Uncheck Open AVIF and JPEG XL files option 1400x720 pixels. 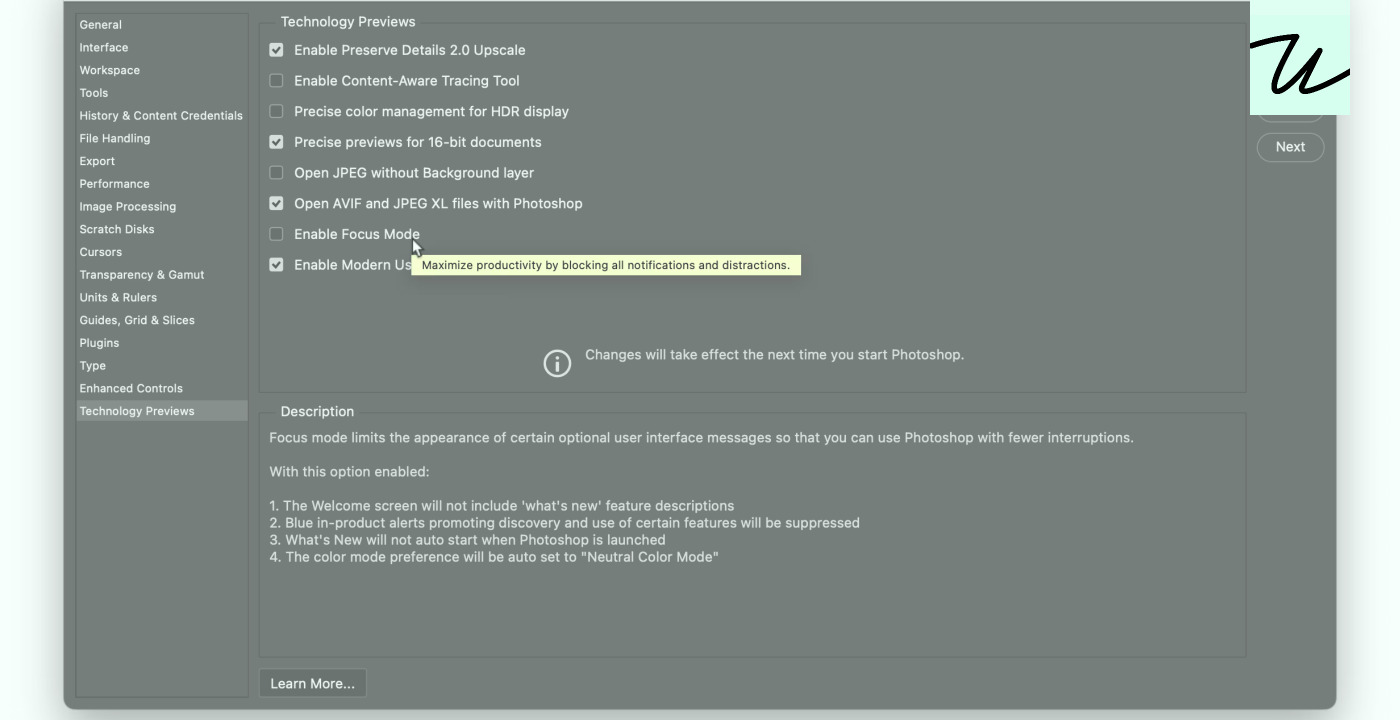(276, 203)
